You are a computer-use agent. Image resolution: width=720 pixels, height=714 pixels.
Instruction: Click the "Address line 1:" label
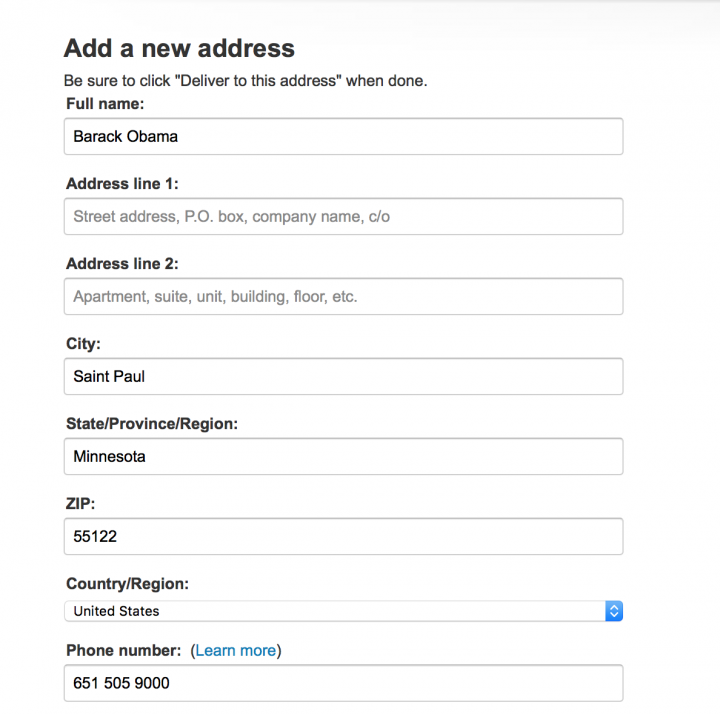coord(122,184)
